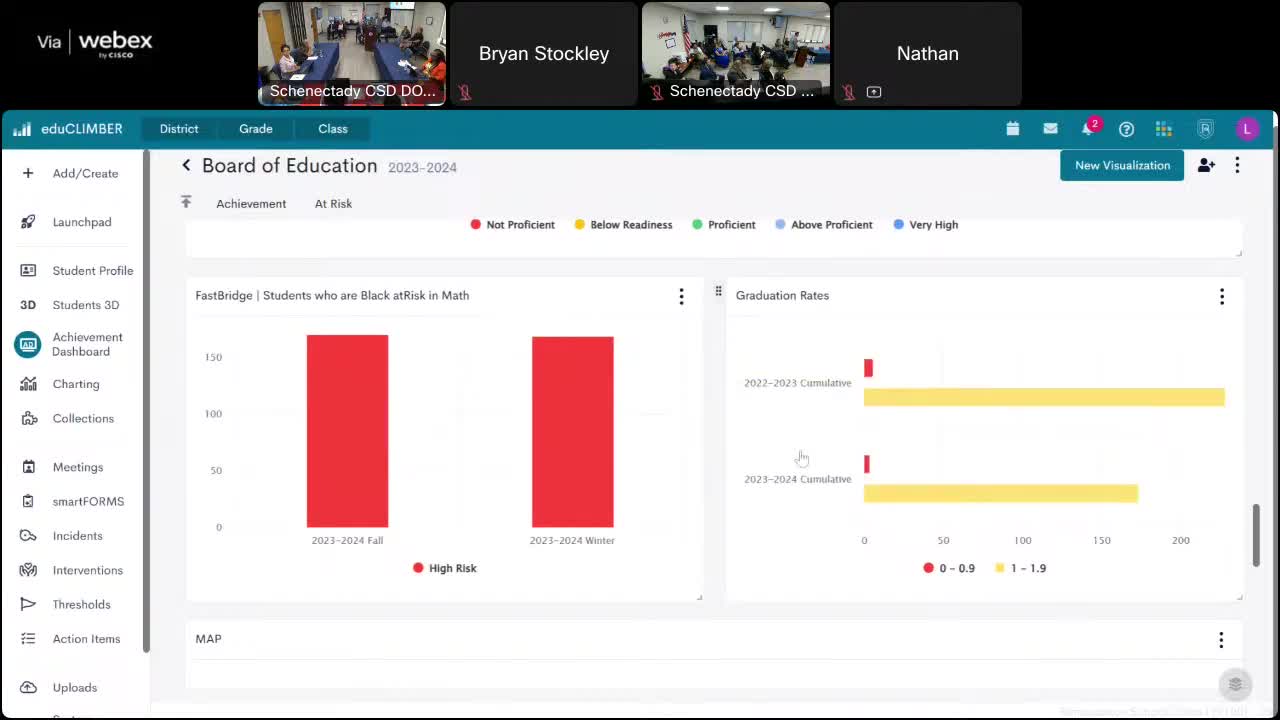Jump to the At Risk section
Viewport: 1280px width, 720px height.
[333, 204]
